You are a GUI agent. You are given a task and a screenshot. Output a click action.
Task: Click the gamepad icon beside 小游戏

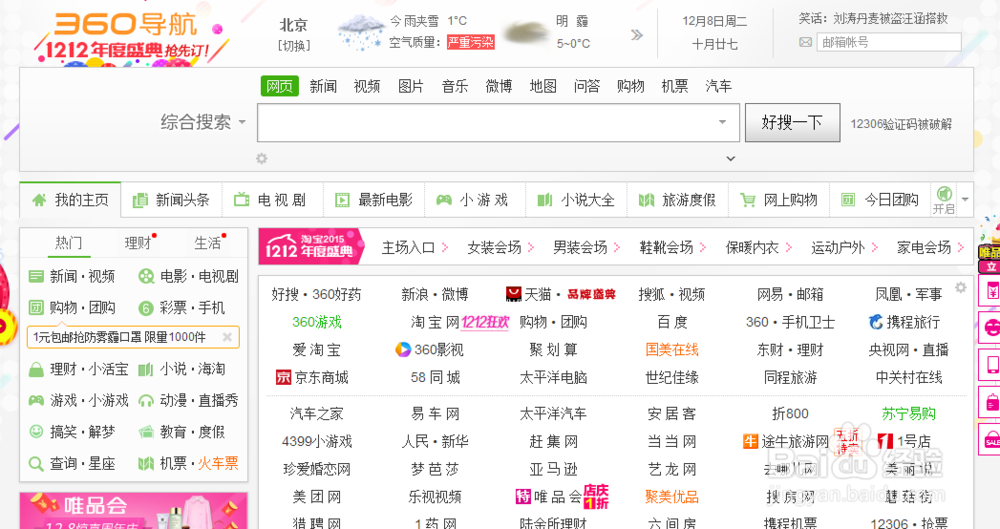[x=444, y=200]
